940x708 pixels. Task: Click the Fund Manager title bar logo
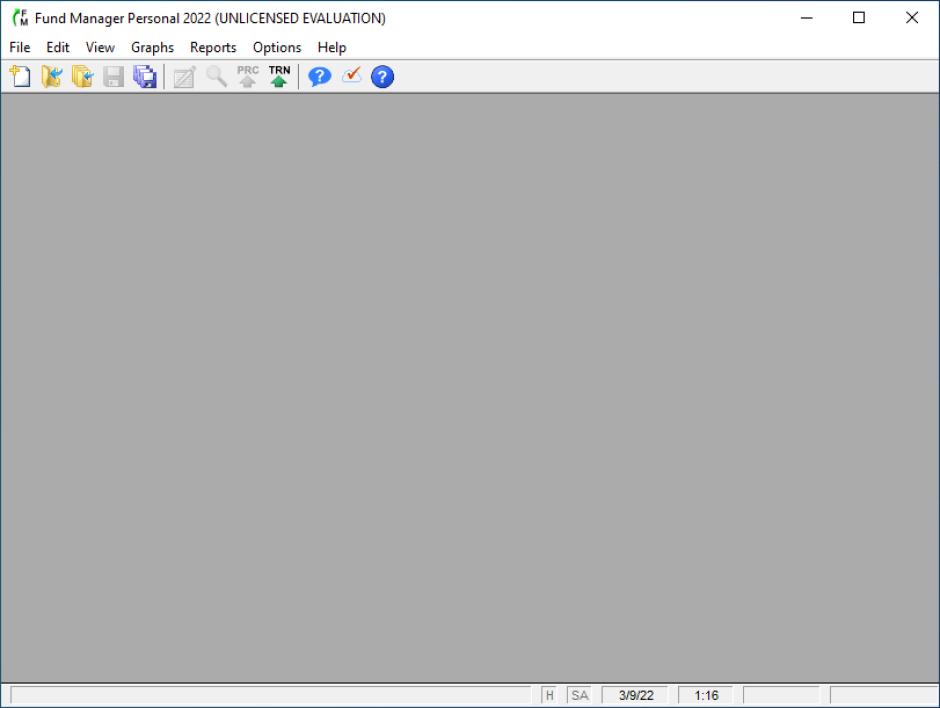20,18
